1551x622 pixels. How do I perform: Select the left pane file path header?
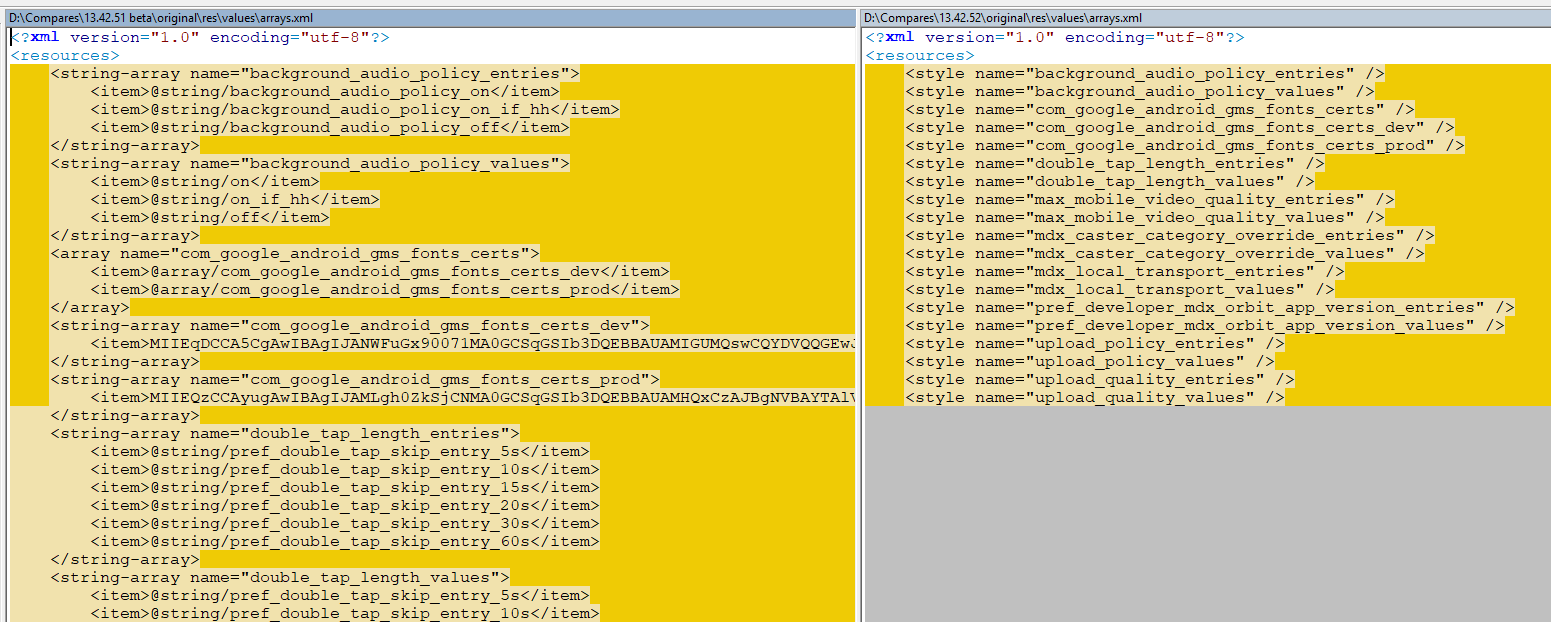point(430,18)
